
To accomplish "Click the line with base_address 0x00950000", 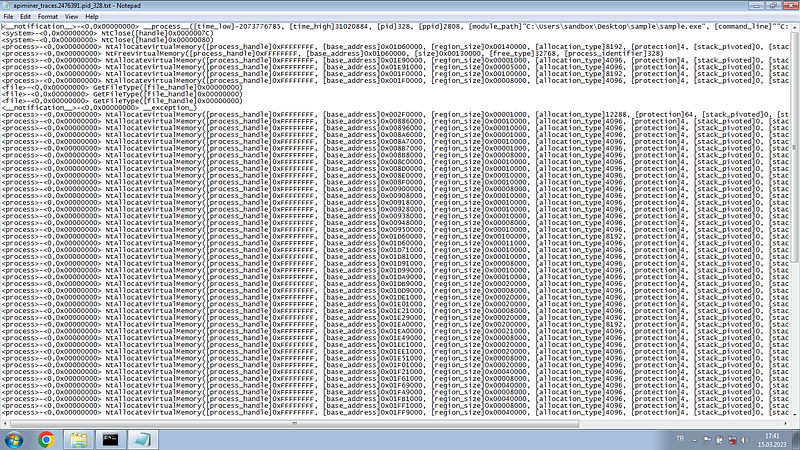I will click(395, 230).
